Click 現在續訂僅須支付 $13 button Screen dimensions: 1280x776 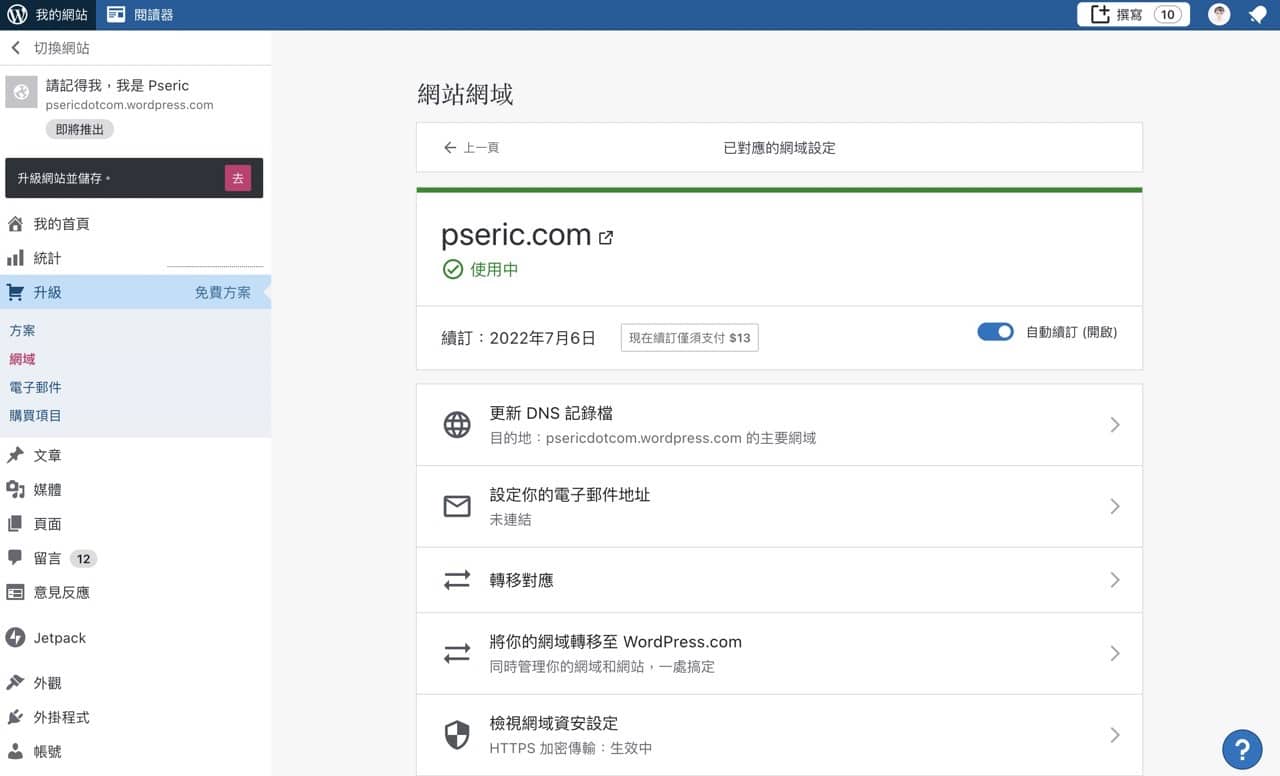[x=690, y=338]
